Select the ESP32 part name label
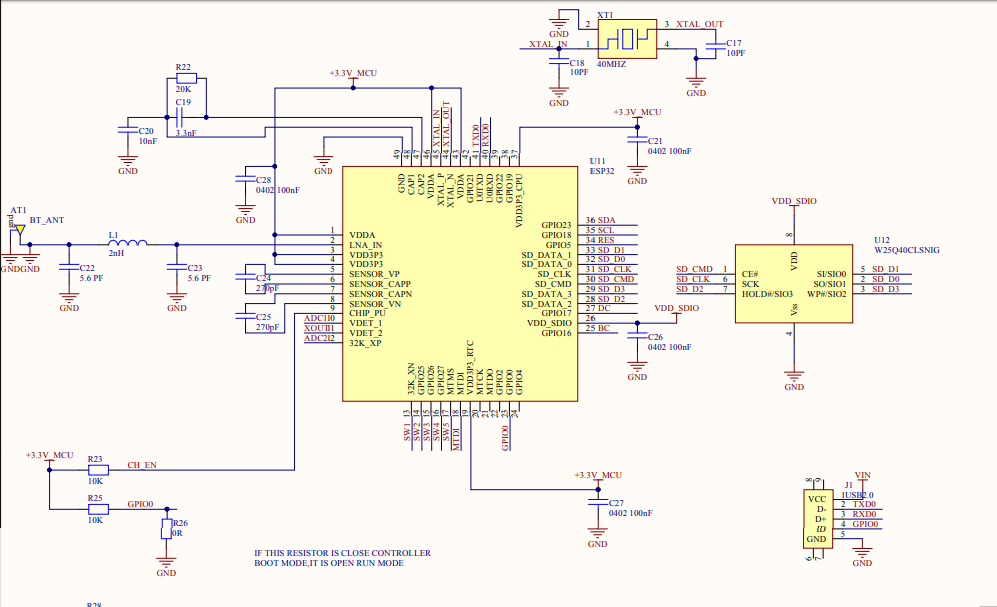 click(602, 171)
